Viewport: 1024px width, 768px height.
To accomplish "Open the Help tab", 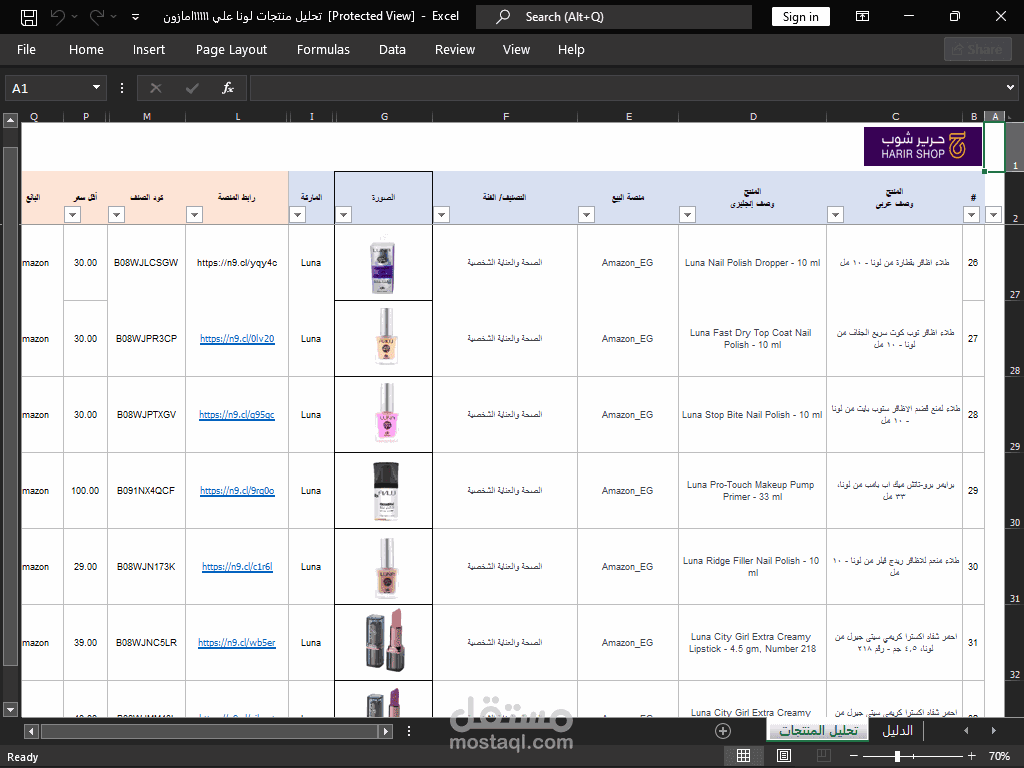I will click(571, 50).
